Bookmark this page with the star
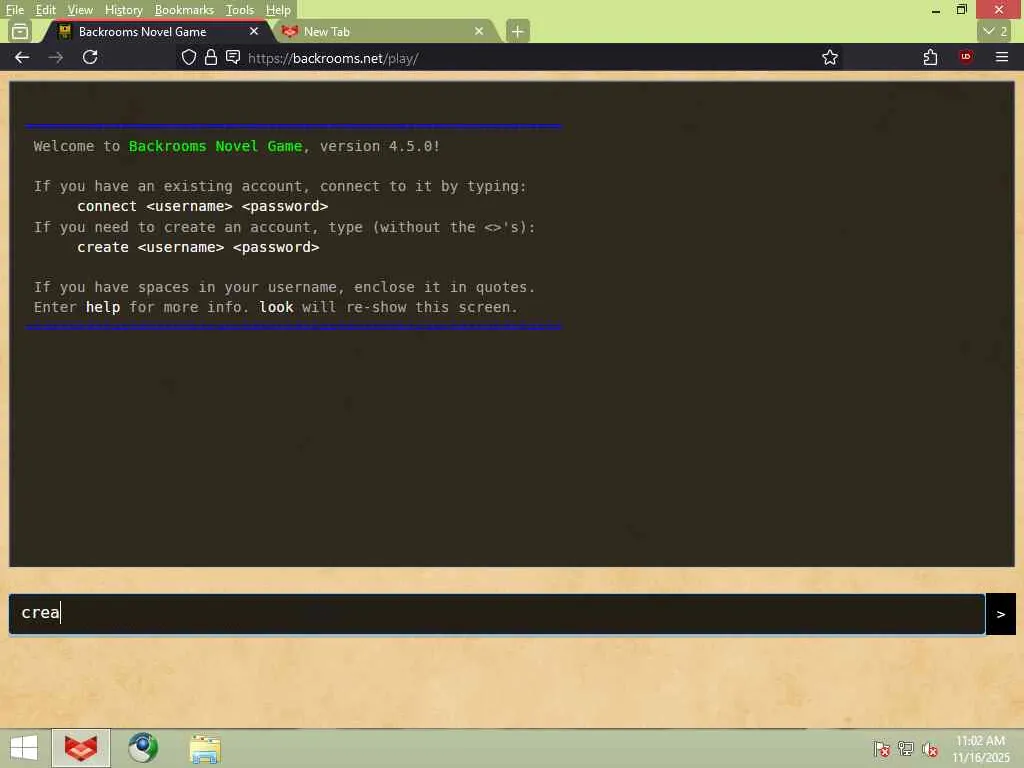Image resolution: width=1024 pixels, height=768 pixels. click(x=830, y=57)
